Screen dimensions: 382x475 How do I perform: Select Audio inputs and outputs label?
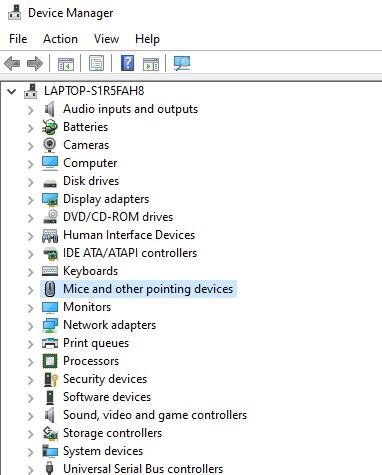click(x=130, y=109)
